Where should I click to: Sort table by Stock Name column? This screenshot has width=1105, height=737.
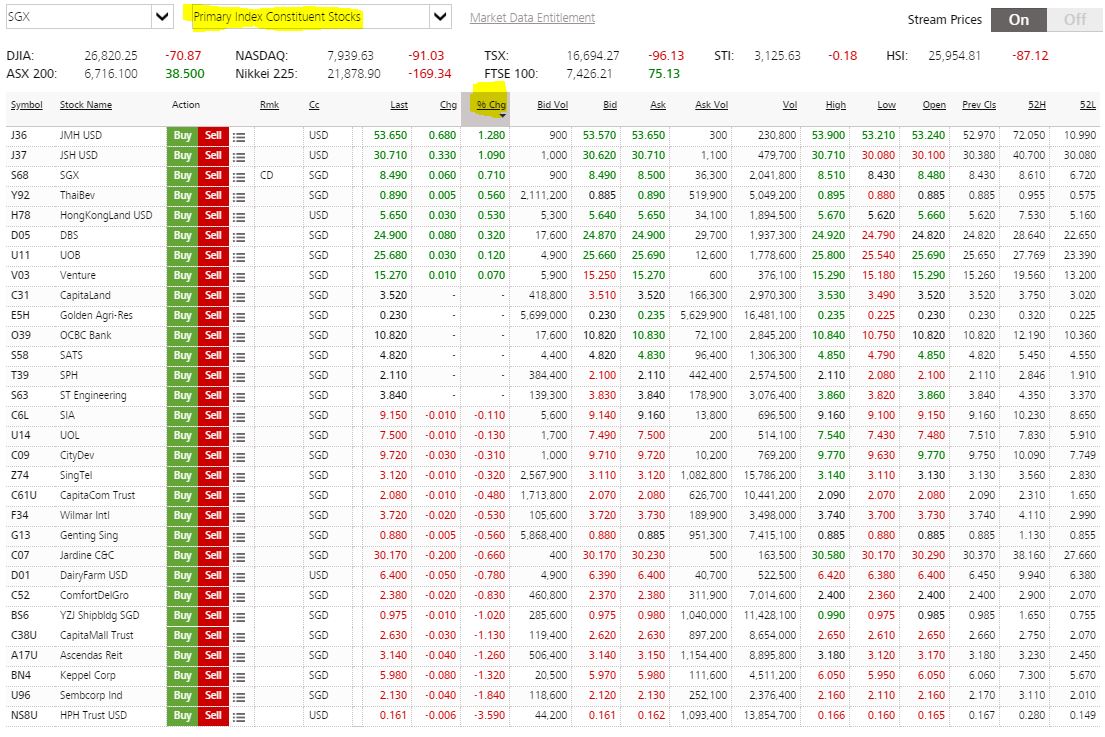click(86, 105)
